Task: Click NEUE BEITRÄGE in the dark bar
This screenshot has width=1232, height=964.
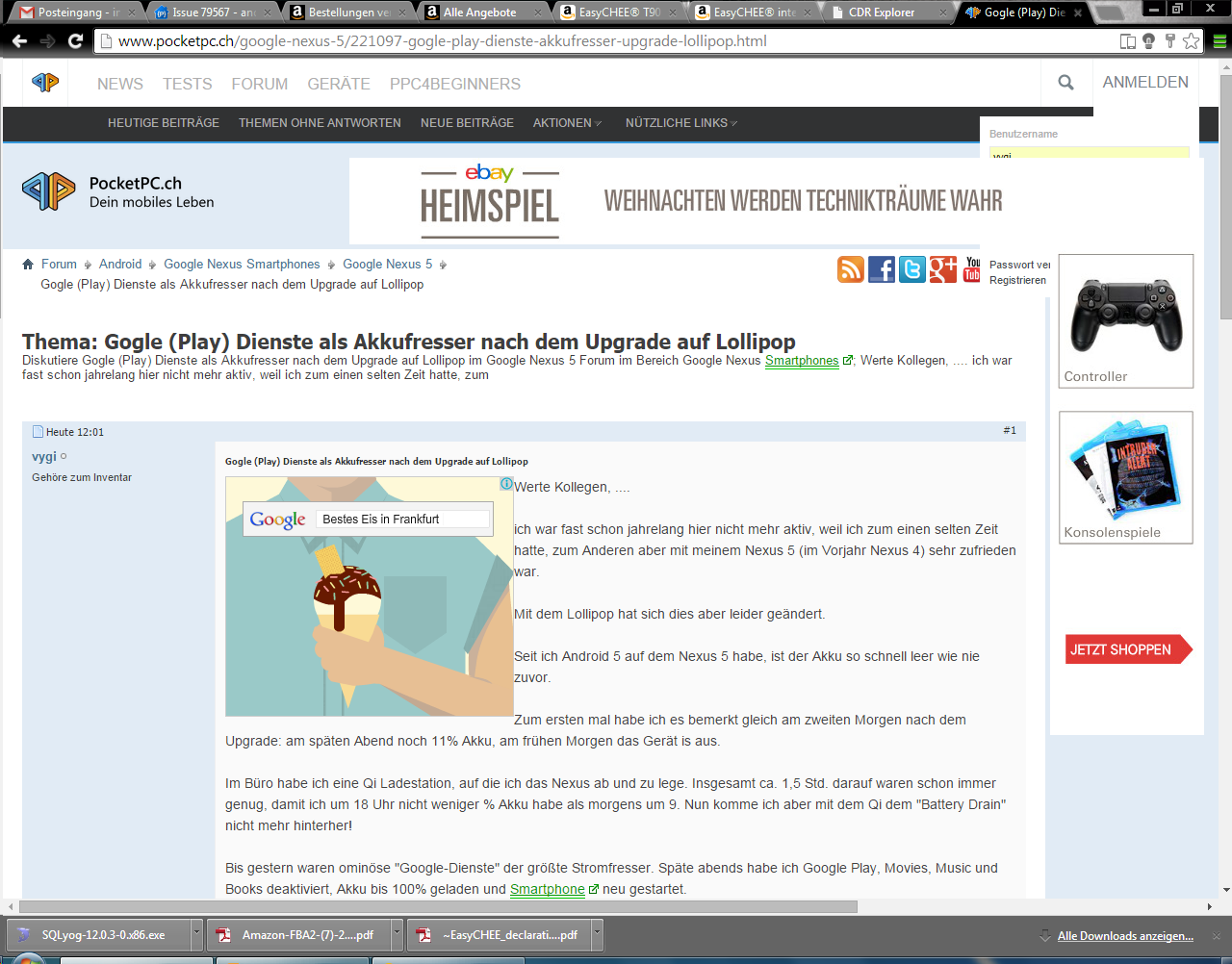Action: (x=467, y=123)
